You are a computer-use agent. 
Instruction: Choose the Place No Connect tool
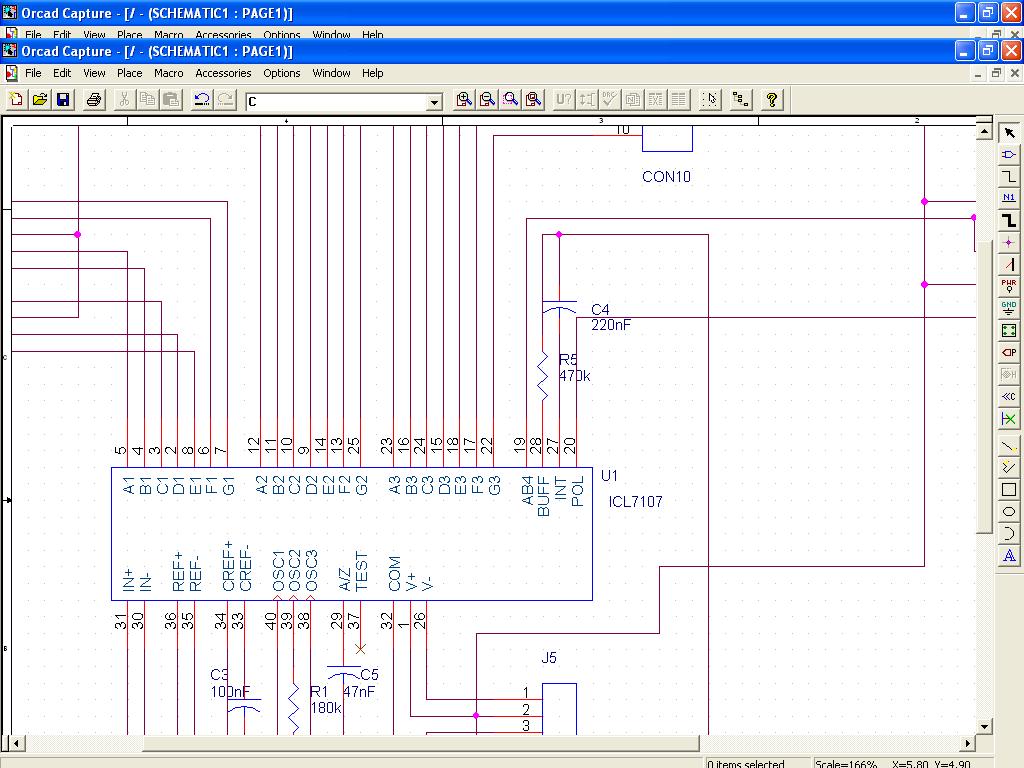tap(1009, 419)
